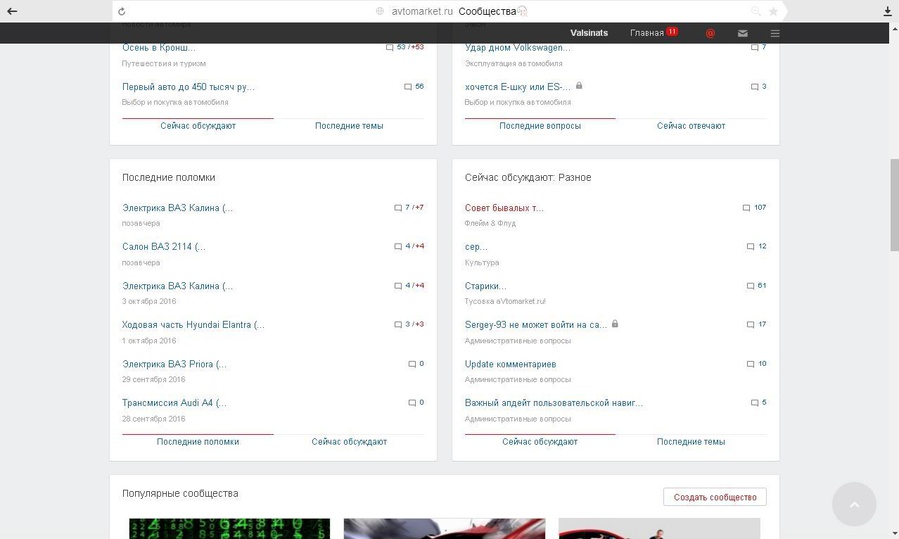Open Ходовая часть Hyundai Elantra entry

(193, 325)
